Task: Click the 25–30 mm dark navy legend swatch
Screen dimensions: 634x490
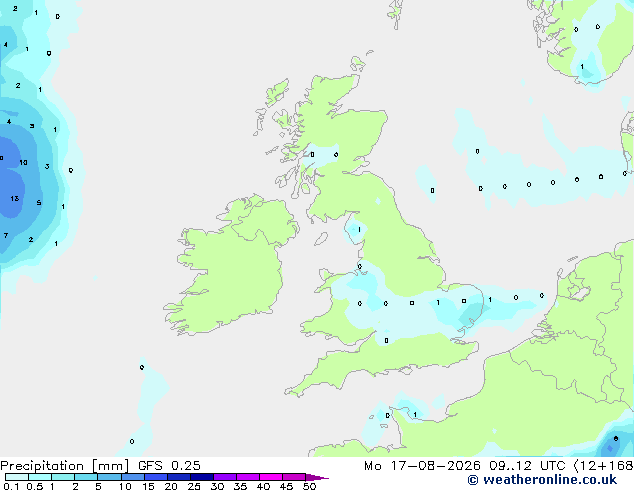Action: pos(201,477)
